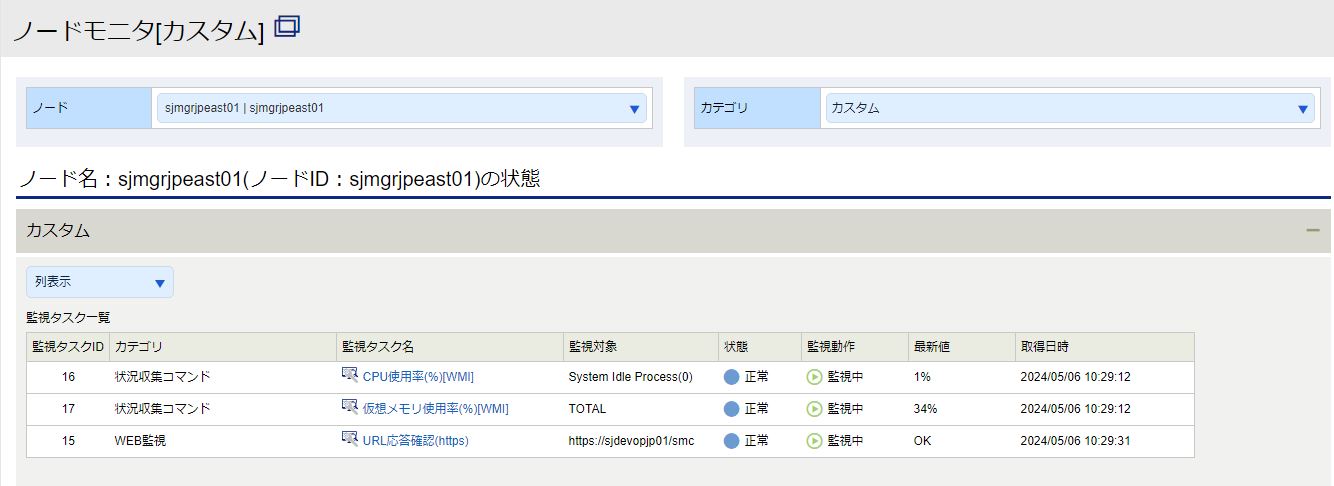Open the 仮想メモリ使用率(%)[WMI] task link
This screenshot has width=1334, height=486.
(435, 409)
